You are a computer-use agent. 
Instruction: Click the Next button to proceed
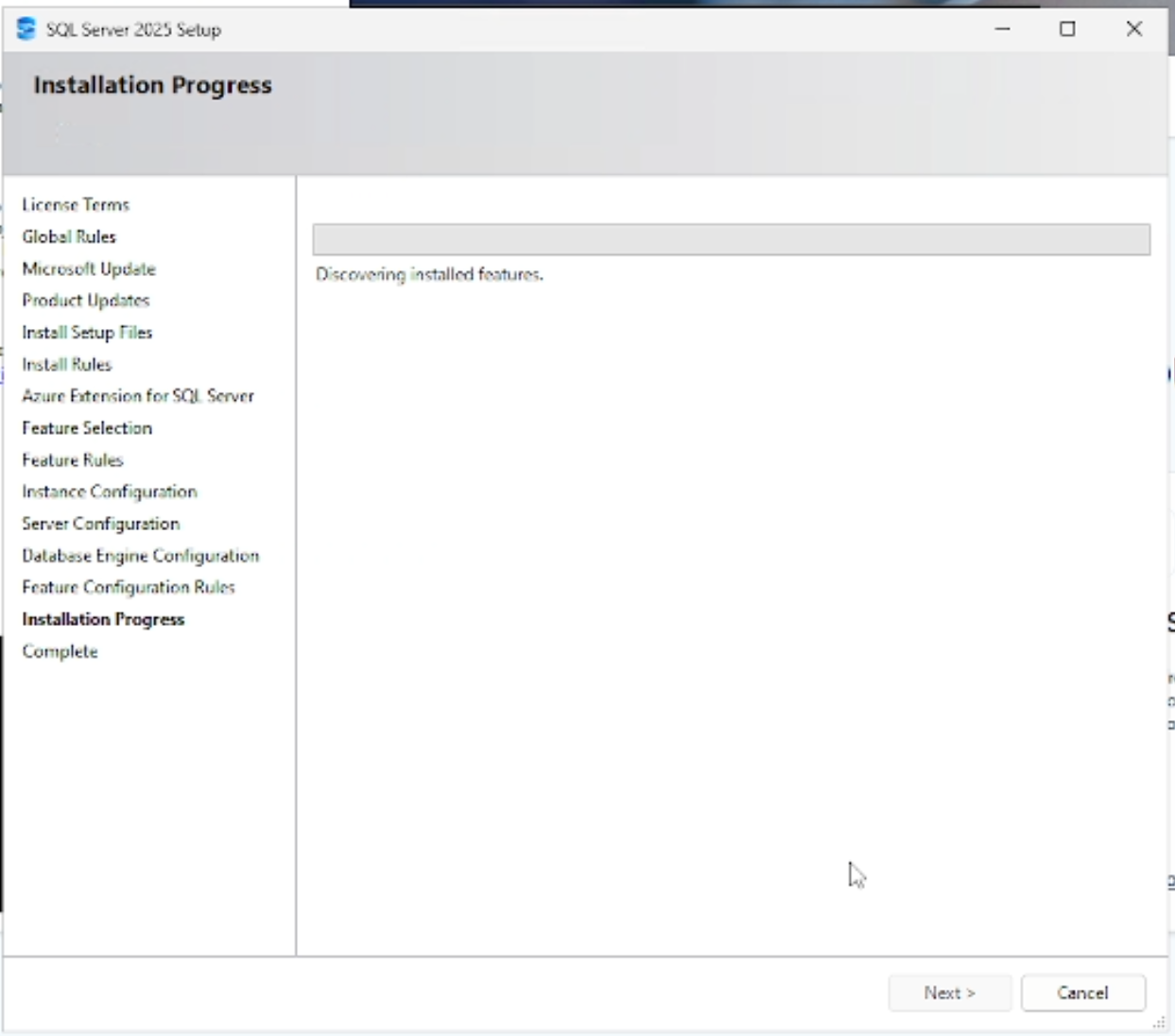coord(949,993)
